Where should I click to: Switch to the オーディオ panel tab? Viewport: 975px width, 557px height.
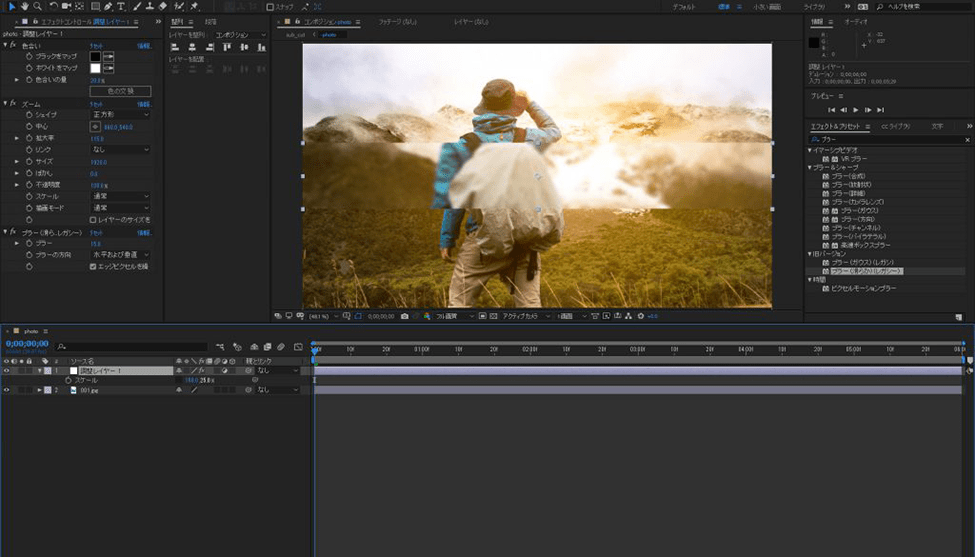click(856, 22)
